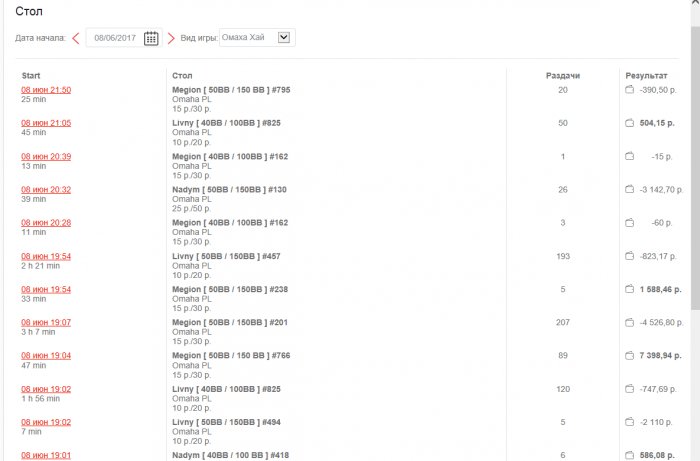Click wallet icon next to -390,50 р.

tap(629, 89)
